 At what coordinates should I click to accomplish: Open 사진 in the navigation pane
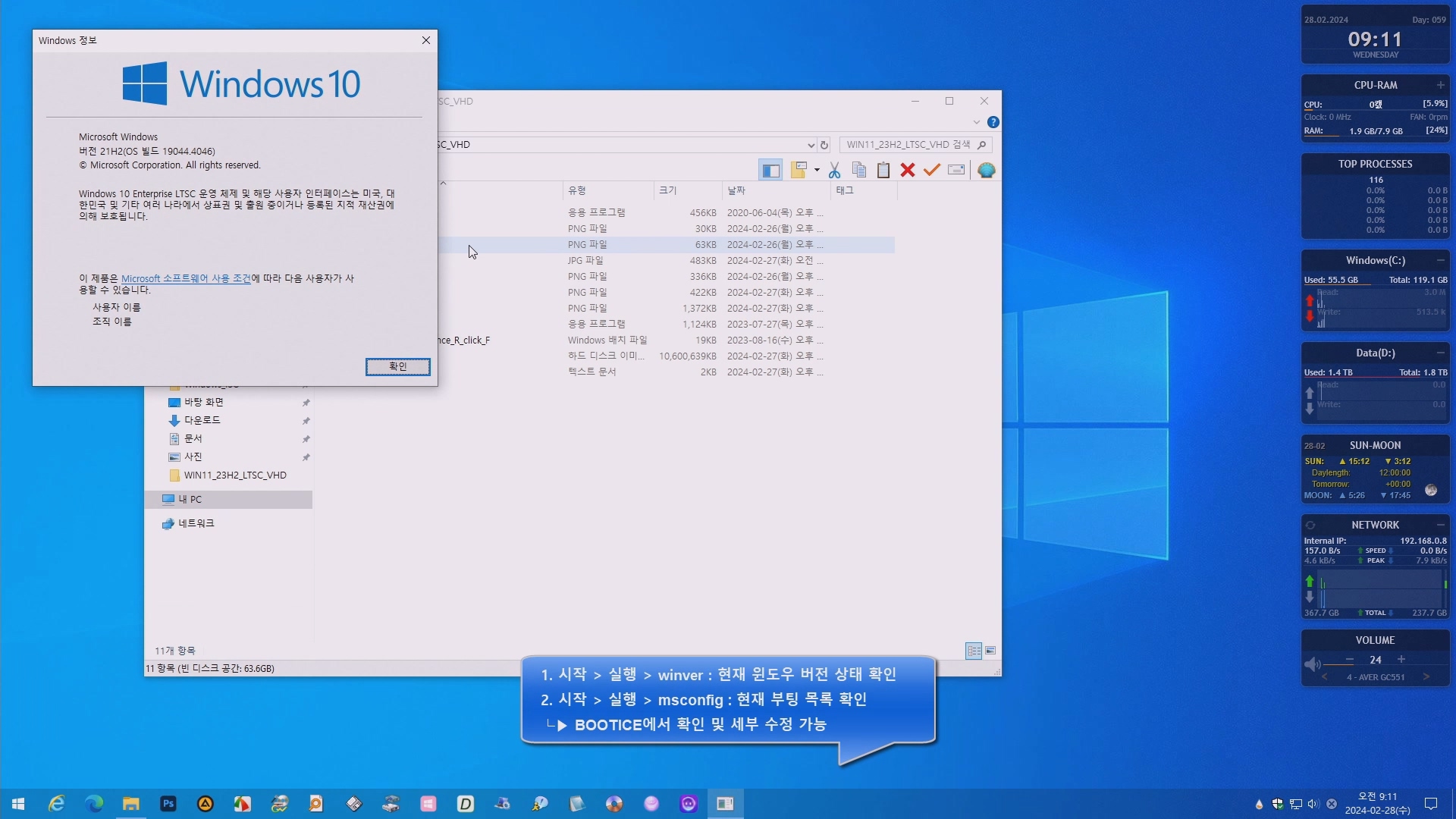[193, 457]
